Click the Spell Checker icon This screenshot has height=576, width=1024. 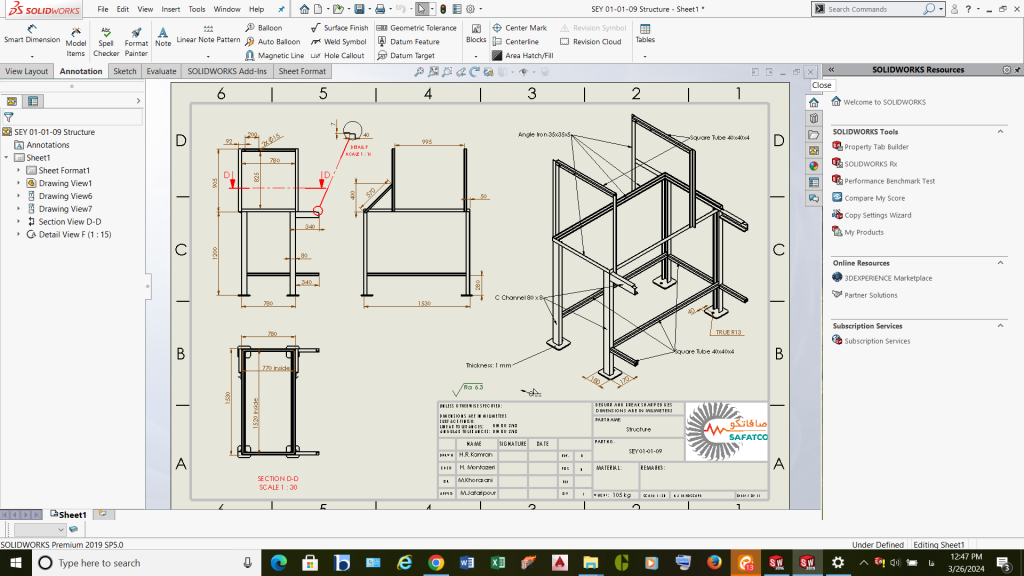[106, 41]
